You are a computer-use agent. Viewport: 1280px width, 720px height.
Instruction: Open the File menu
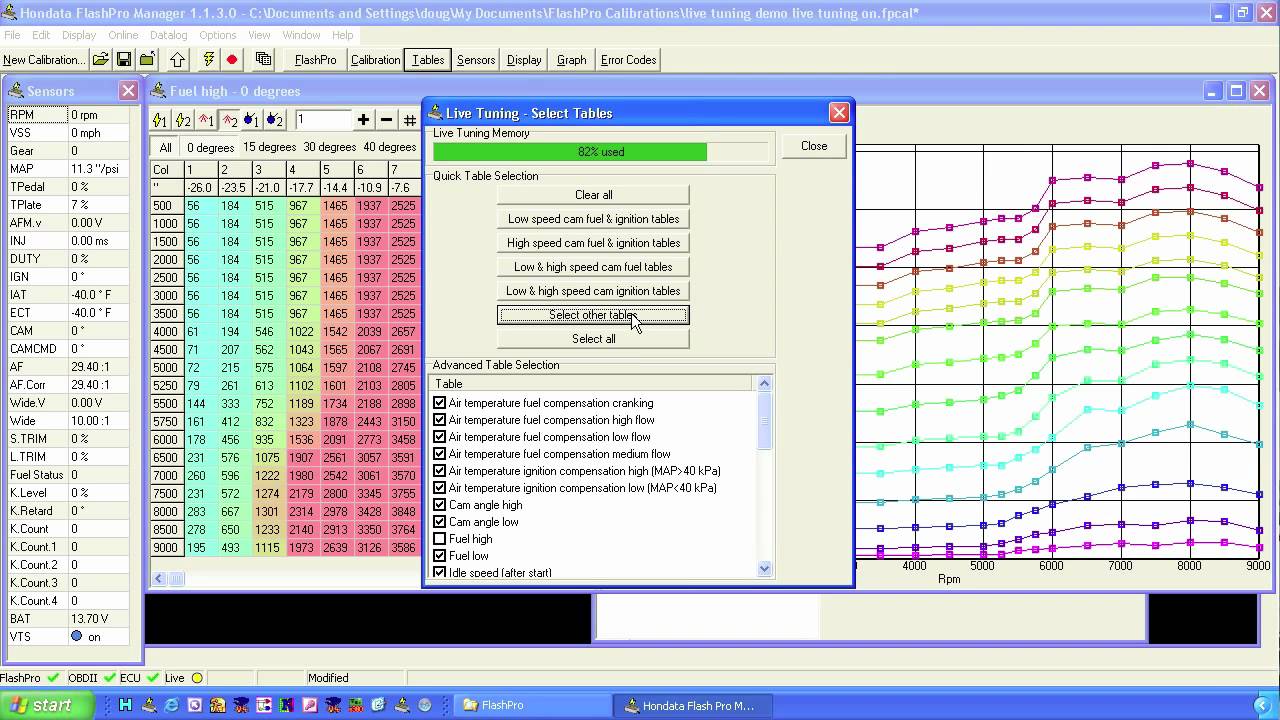point(12,35)
